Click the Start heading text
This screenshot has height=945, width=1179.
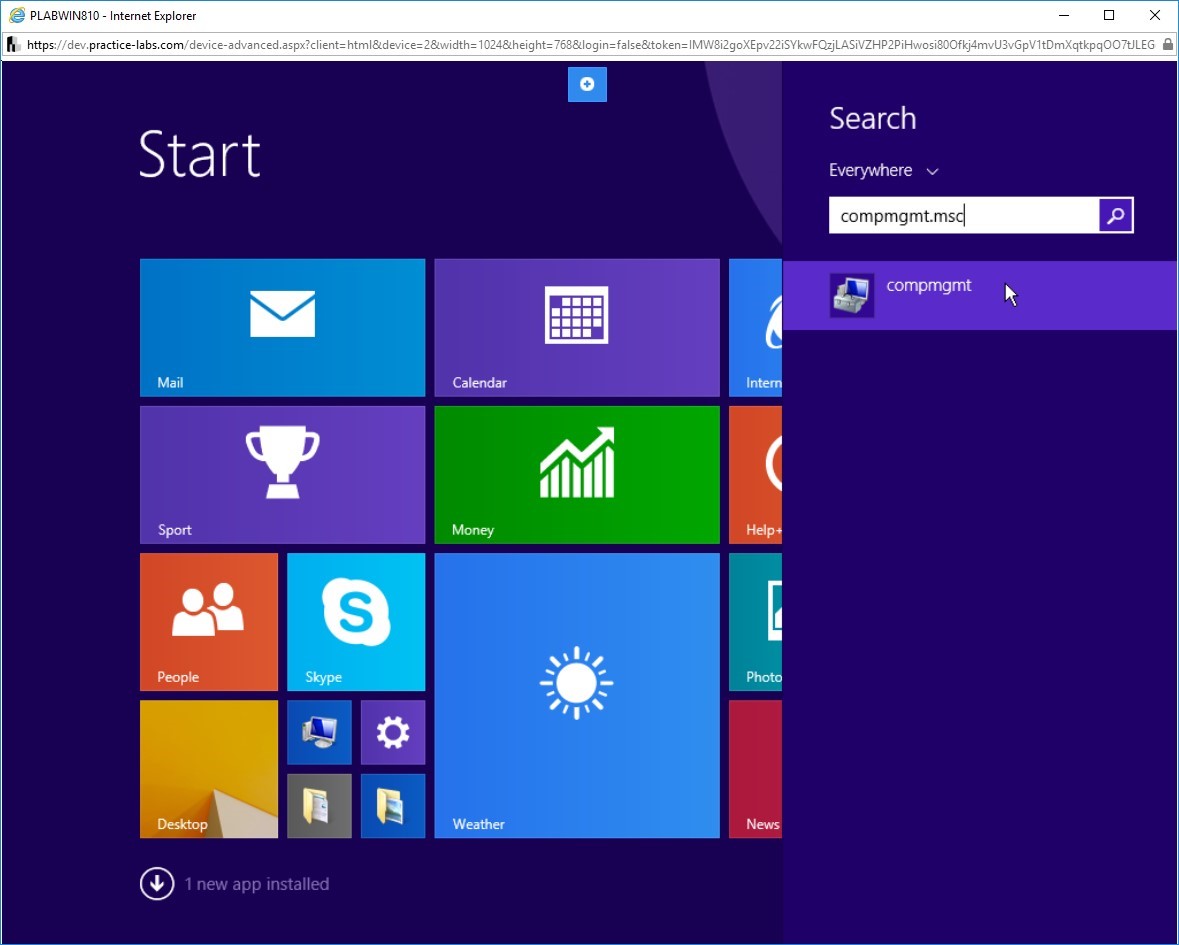coord(200,154)
